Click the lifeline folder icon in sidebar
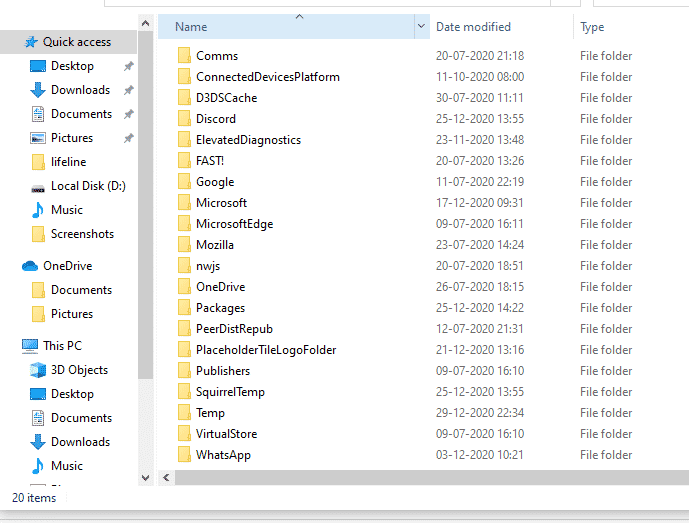The height and width of the screenshot is (523, 689). (38, 162)
